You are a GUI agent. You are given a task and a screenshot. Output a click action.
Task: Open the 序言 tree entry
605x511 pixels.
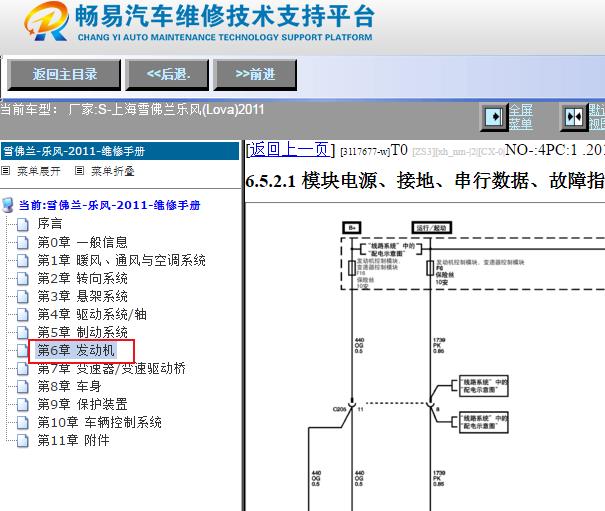50,223
